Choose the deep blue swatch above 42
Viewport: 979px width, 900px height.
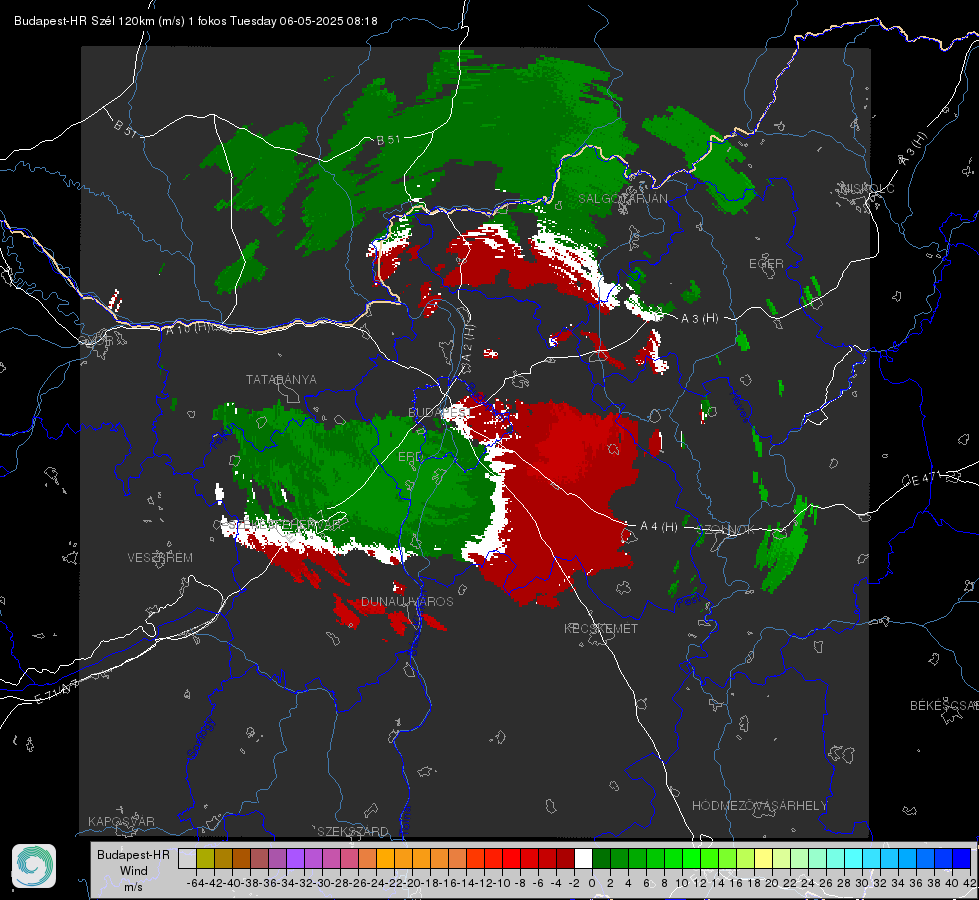962,858
